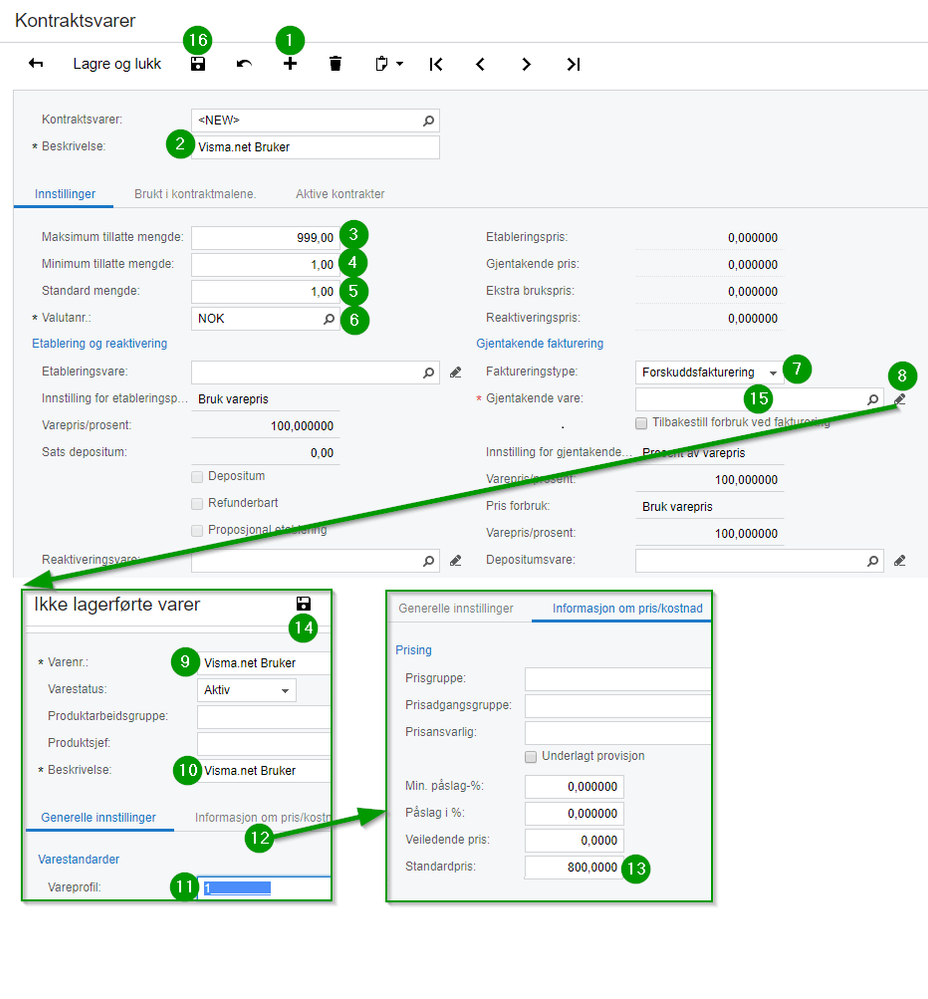Click the Påslag i % field
The width and height of the screenshot is (928, 999).
(x=575, y=814)
